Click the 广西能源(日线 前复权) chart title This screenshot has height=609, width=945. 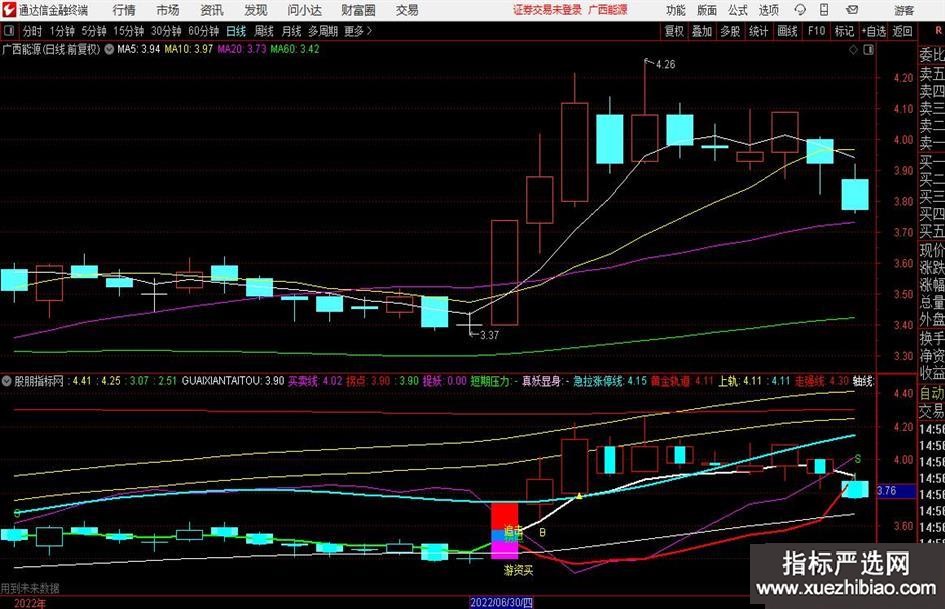(51, 49)
